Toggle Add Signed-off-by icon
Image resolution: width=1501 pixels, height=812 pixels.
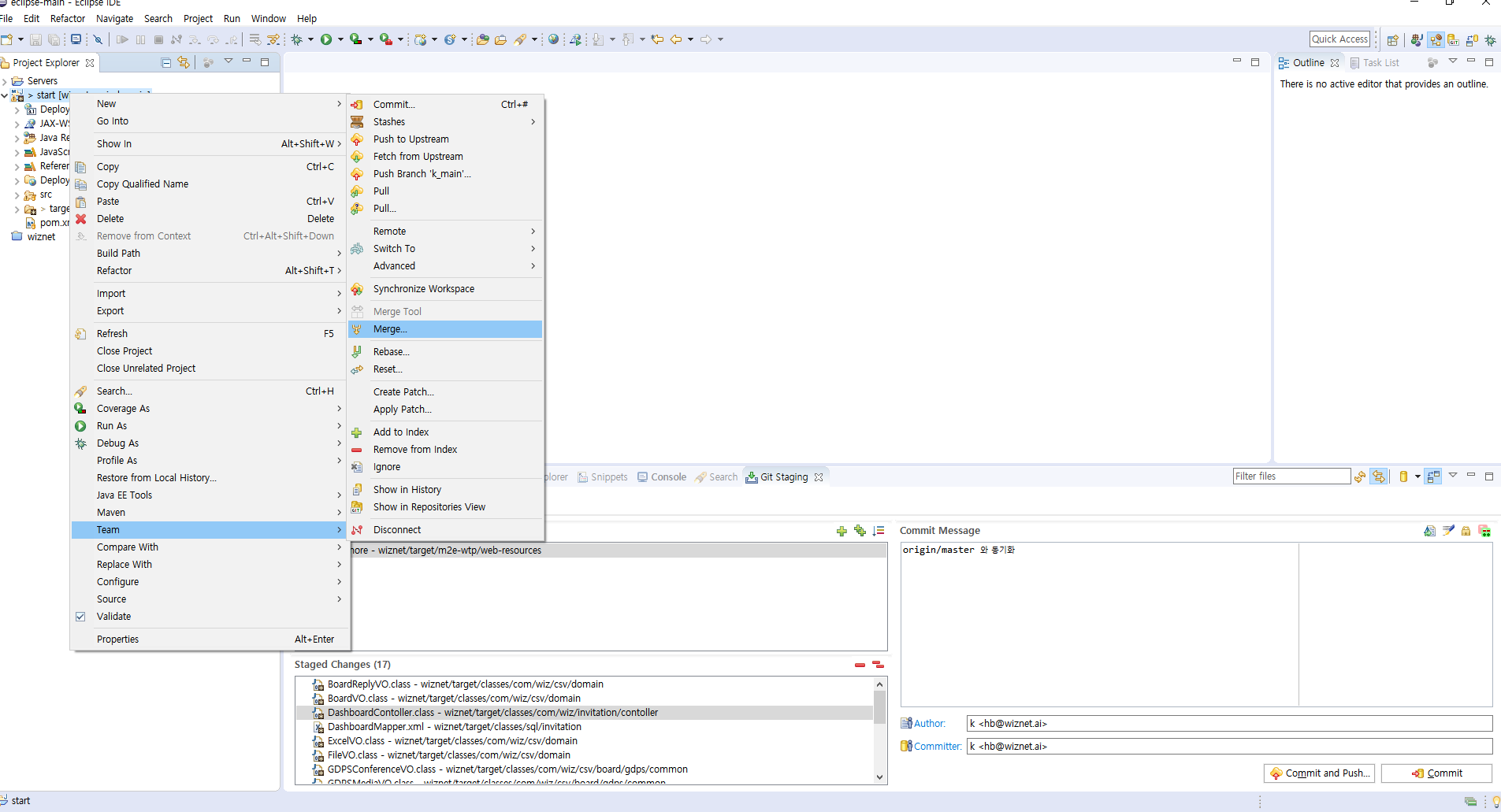(x=1448, y=531)
